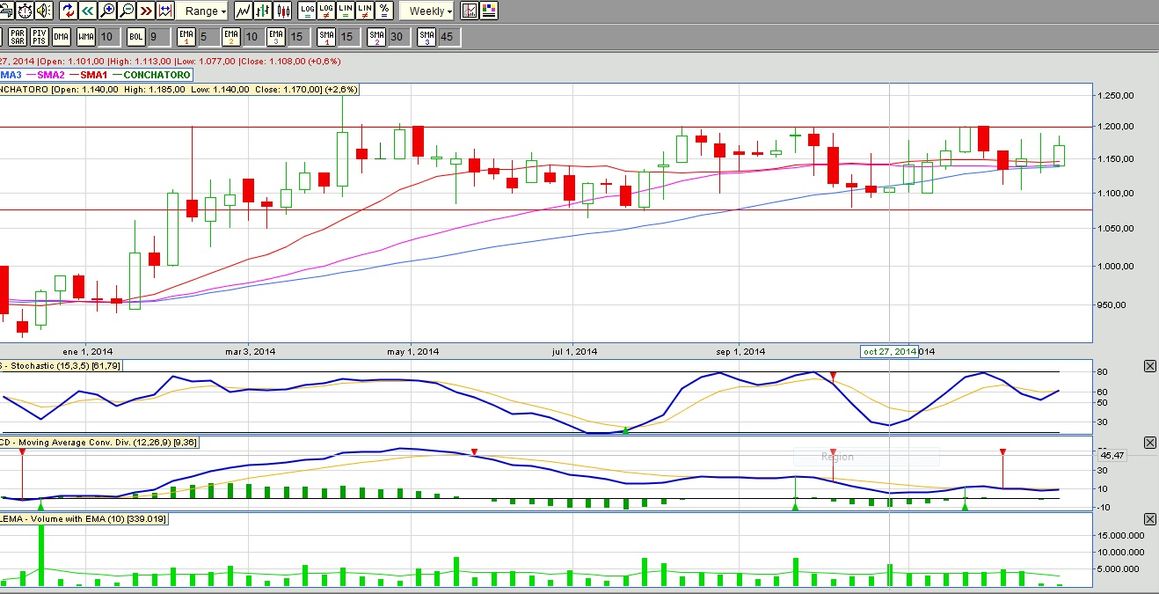
Task: Edit the SMA 2 period field showing 30
Action: click(x=398, y=37)
